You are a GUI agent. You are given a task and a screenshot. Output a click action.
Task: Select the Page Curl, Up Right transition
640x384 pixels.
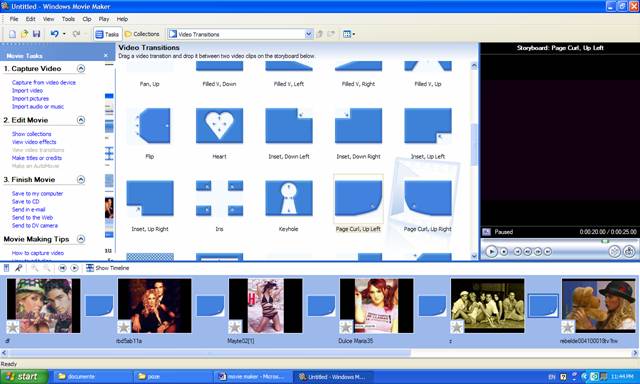(x=428, y=198)
